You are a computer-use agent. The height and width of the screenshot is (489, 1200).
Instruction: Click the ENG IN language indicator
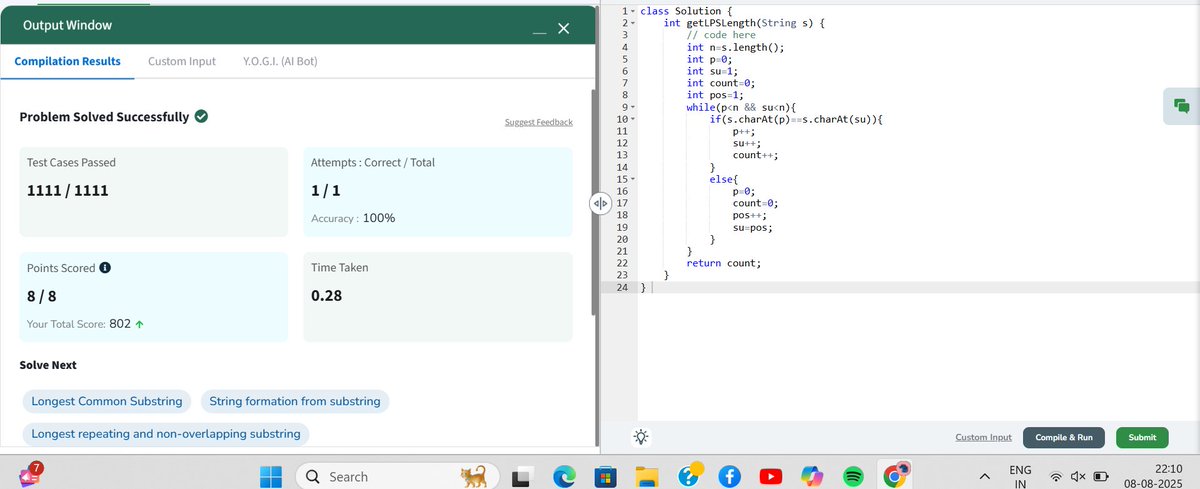1020,476
